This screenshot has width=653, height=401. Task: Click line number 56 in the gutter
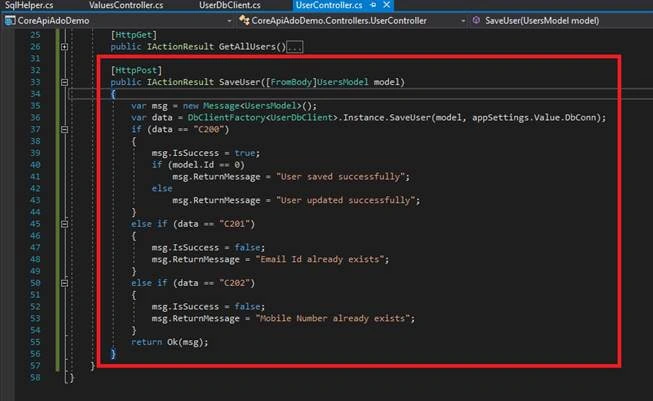tap(35, 354)
